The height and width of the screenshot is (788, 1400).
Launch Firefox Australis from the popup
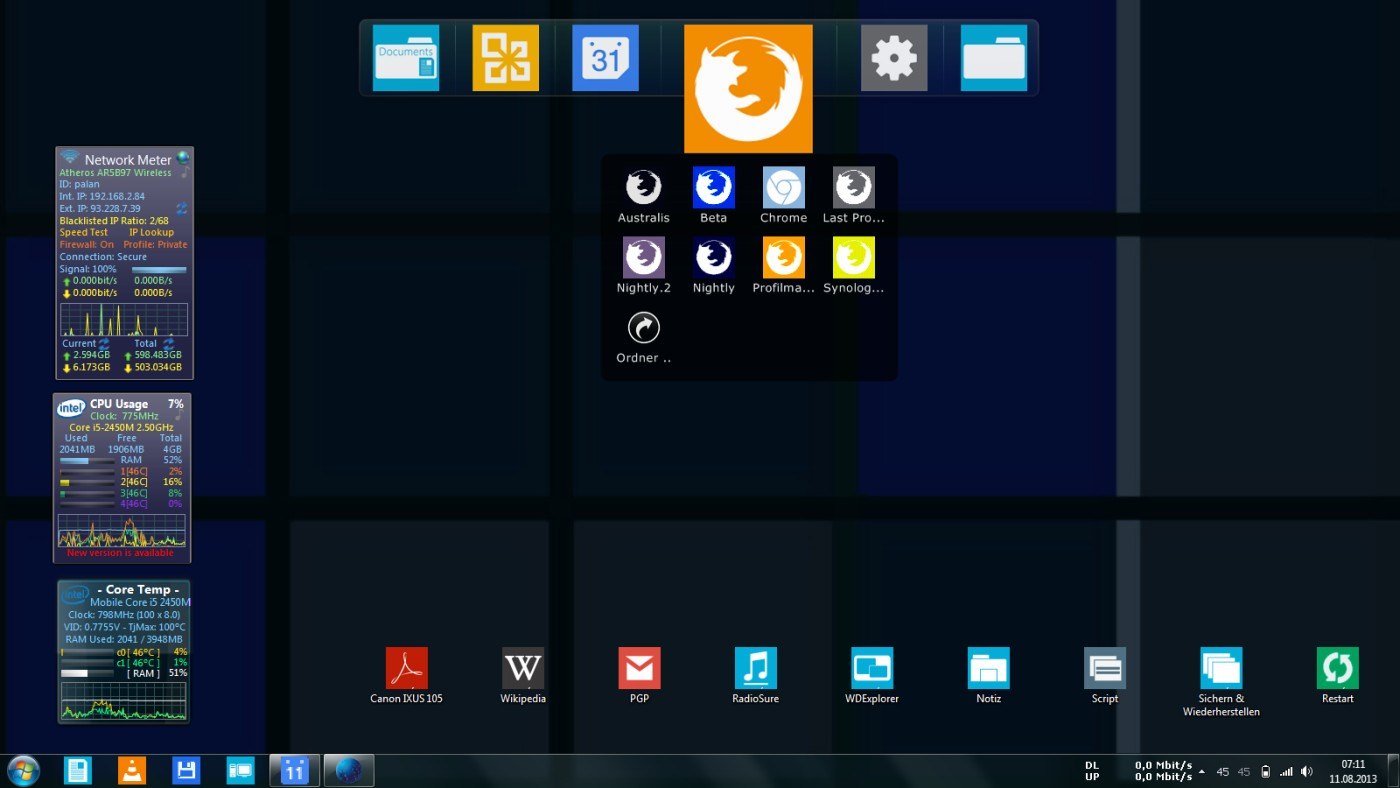(644, 196)
